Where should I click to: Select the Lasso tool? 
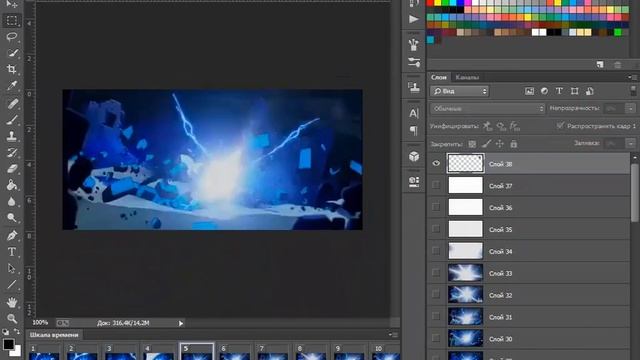pyautogui.click(x=12, y=37)
